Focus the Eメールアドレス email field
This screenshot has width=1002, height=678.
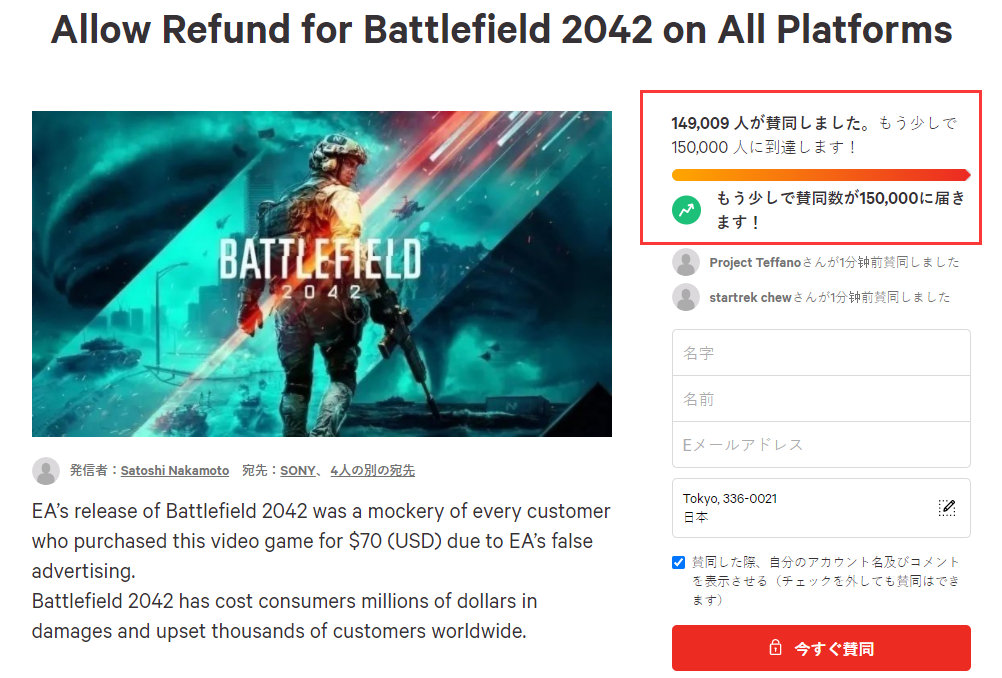[x=820, y=445]
